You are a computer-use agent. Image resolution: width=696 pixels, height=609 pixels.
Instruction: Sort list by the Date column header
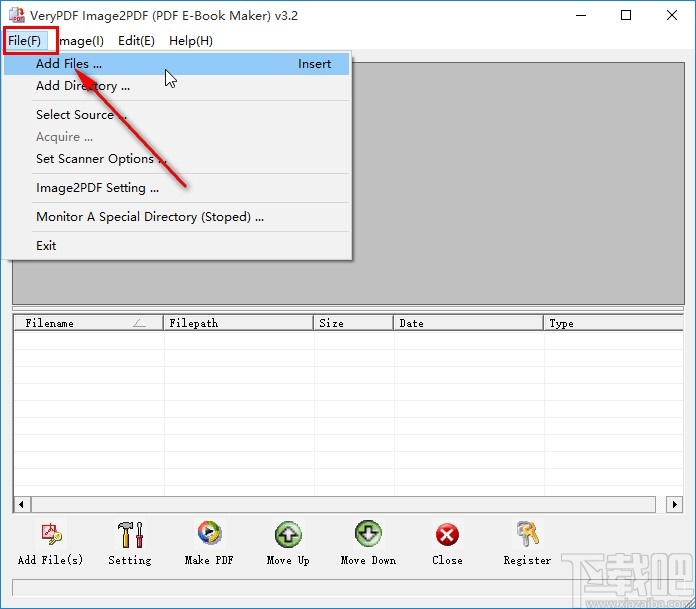coord(468,323)
